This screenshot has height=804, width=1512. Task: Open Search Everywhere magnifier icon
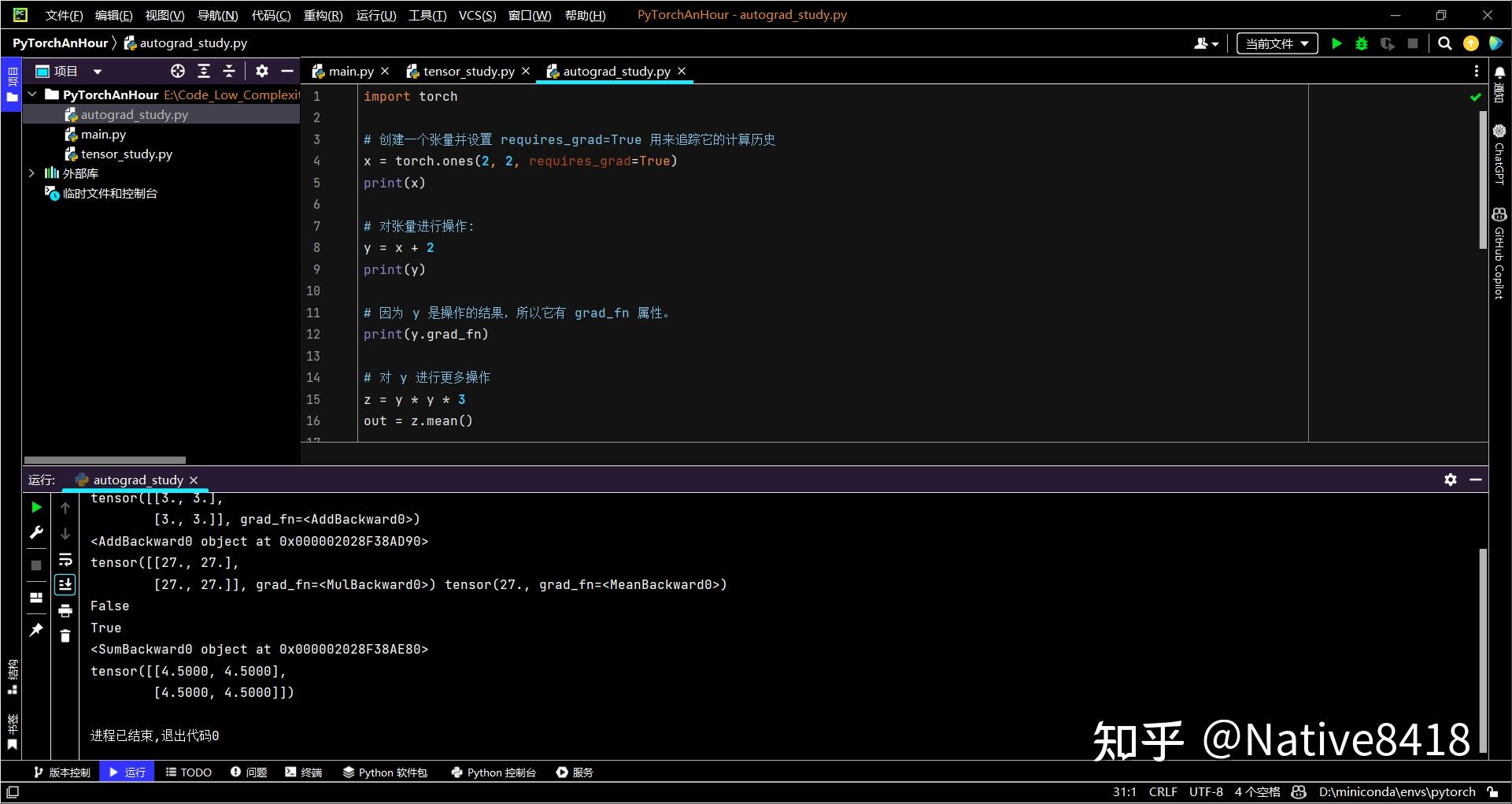point(1445,43)
